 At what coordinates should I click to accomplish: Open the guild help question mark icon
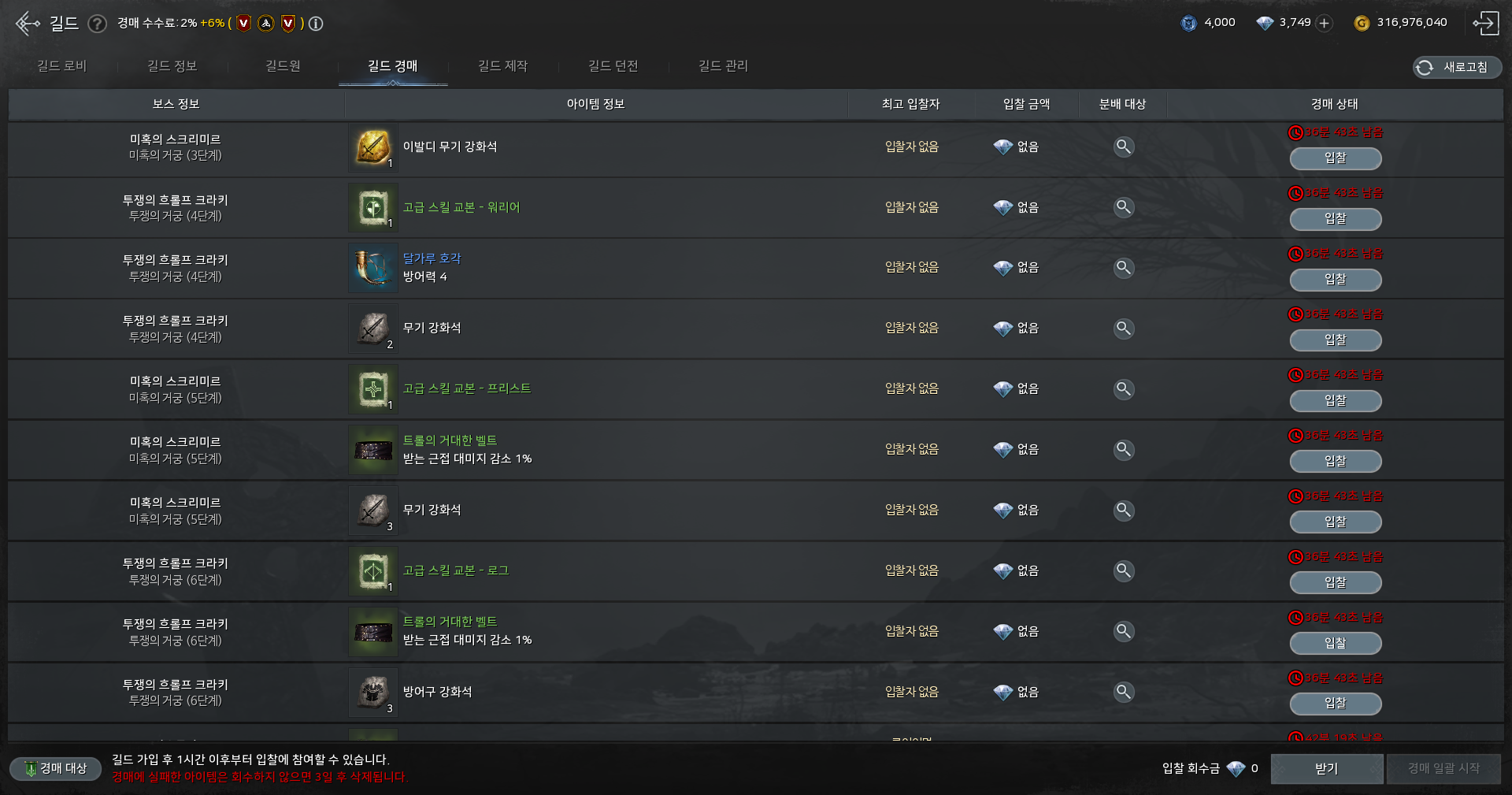pos(97,24)
